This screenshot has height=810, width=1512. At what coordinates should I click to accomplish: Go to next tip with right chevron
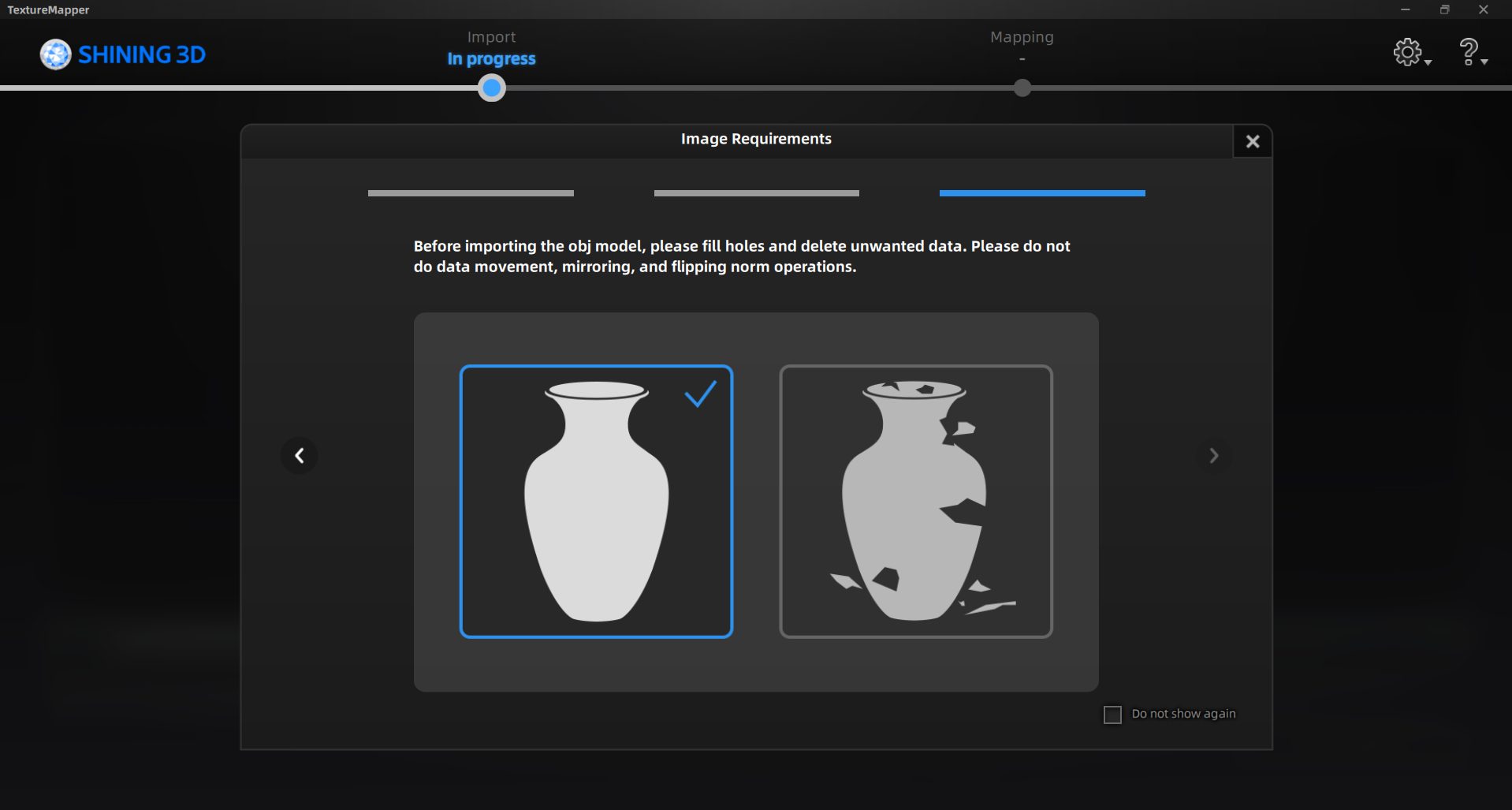pyautogui.click(x=1213, y=455)
